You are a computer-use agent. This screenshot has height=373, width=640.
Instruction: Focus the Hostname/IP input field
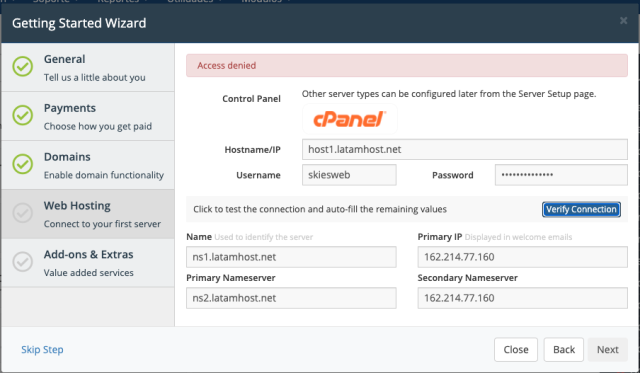tap(464, 149)
